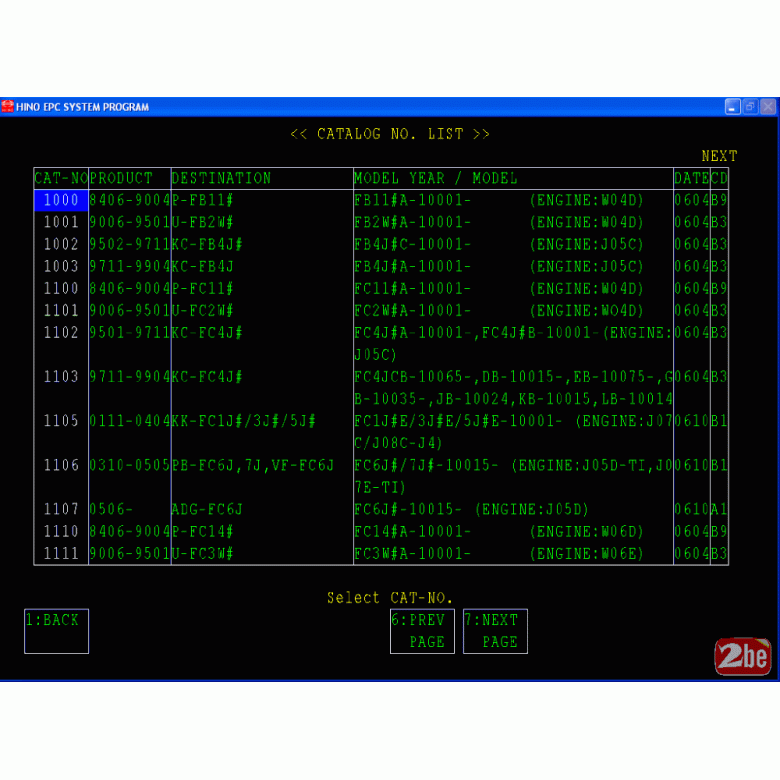The width and height of the screenshot is (780, 780).
Task: Click the restore window button in title bar
Action: [750, 106]
